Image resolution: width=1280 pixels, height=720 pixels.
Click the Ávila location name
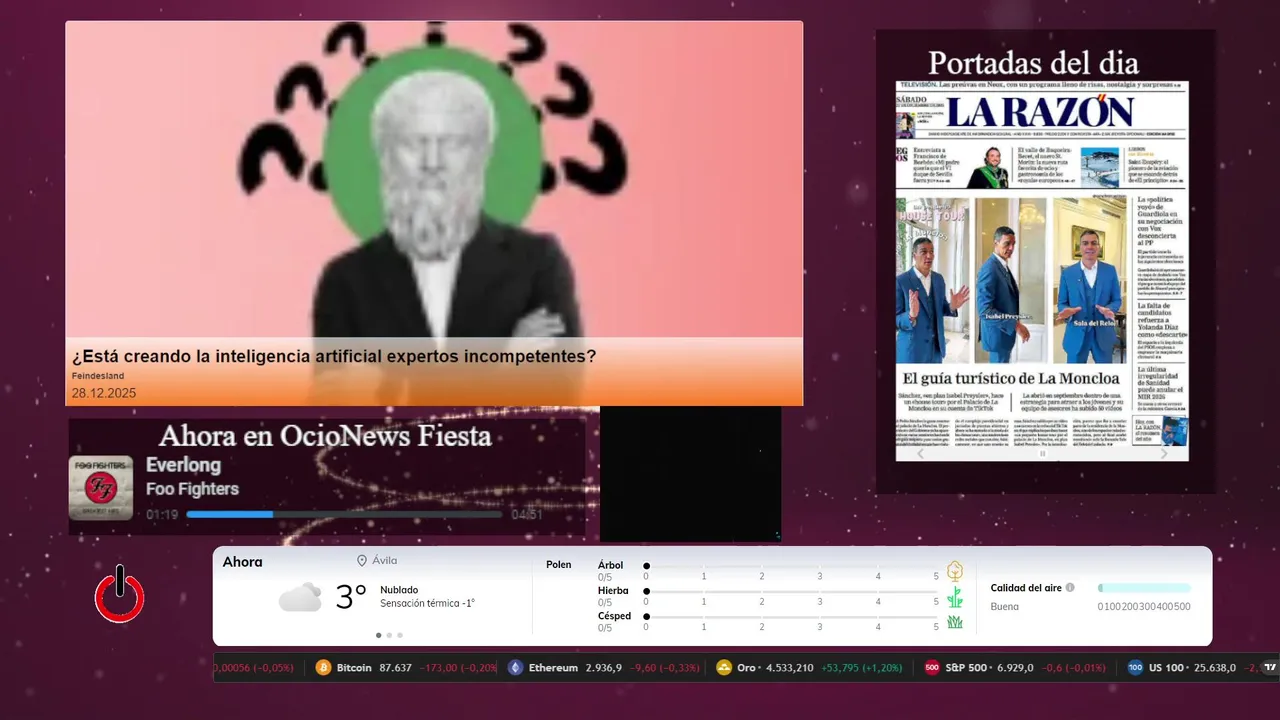pos(384,561)
